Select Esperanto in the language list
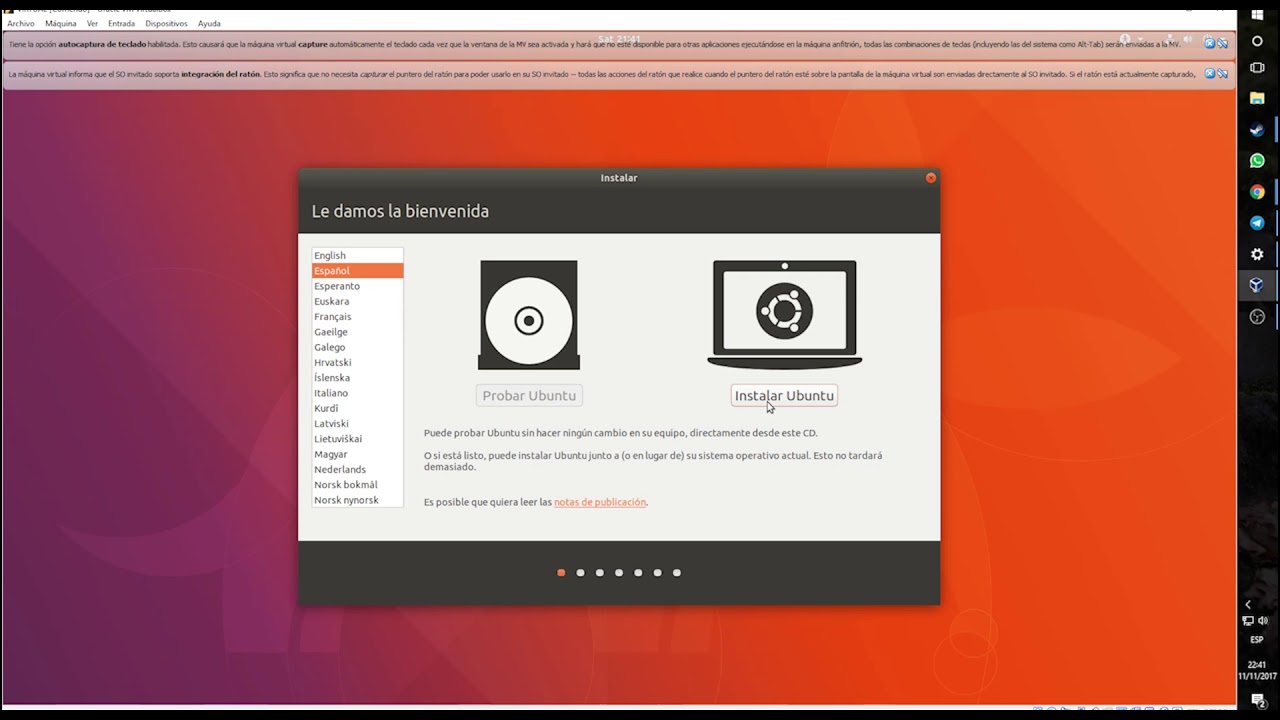The height and width of the screenshot is (720, 1280). 357,286
